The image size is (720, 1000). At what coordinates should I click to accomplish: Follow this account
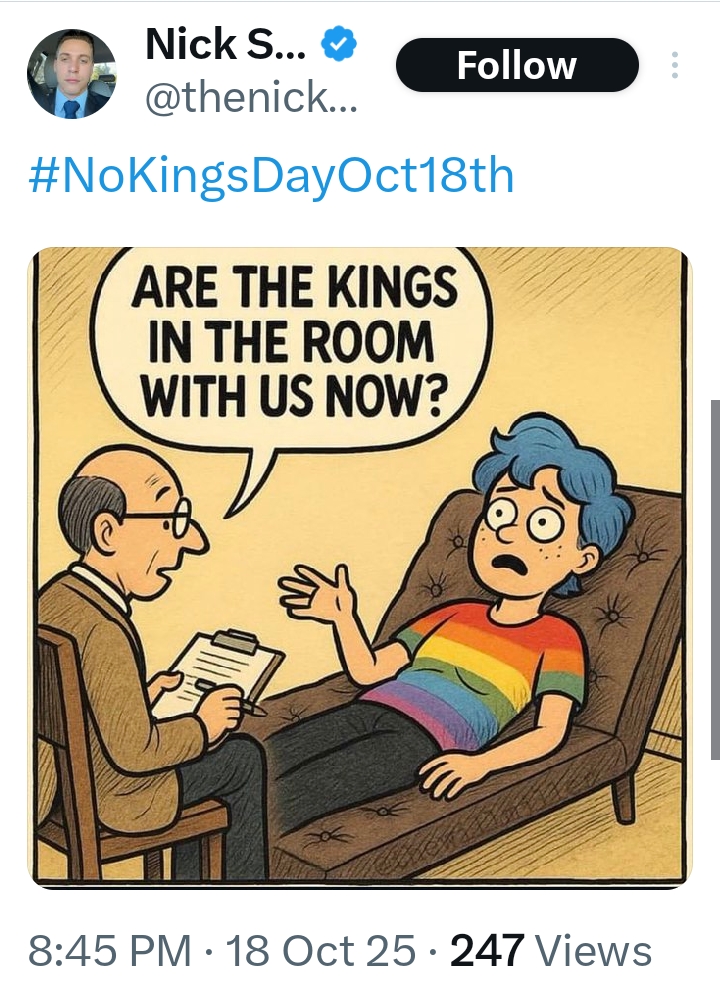point(517,65)
